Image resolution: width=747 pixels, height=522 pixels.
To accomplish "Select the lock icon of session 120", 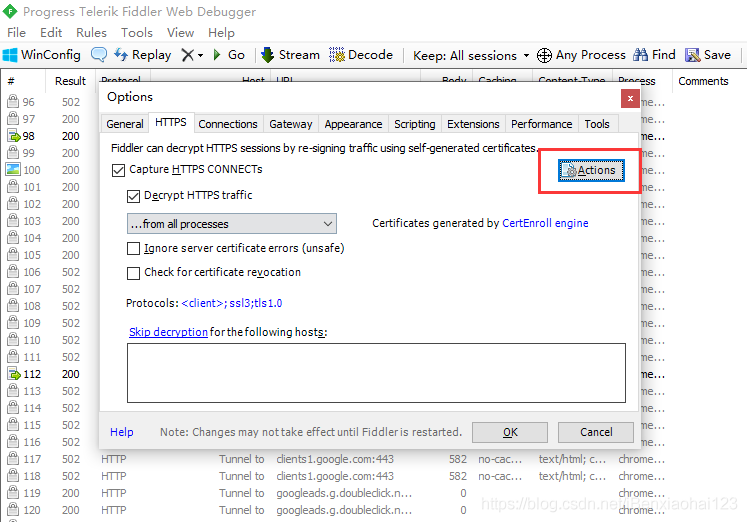I will coord(13,509).
